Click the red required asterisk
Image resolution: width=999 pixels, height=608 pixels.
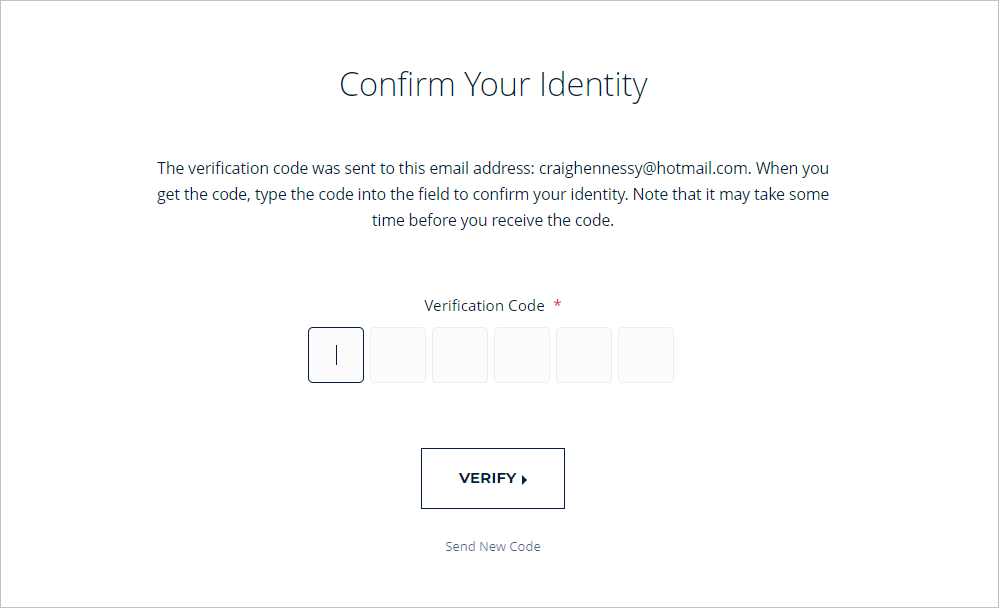click(x=557, y=305)
